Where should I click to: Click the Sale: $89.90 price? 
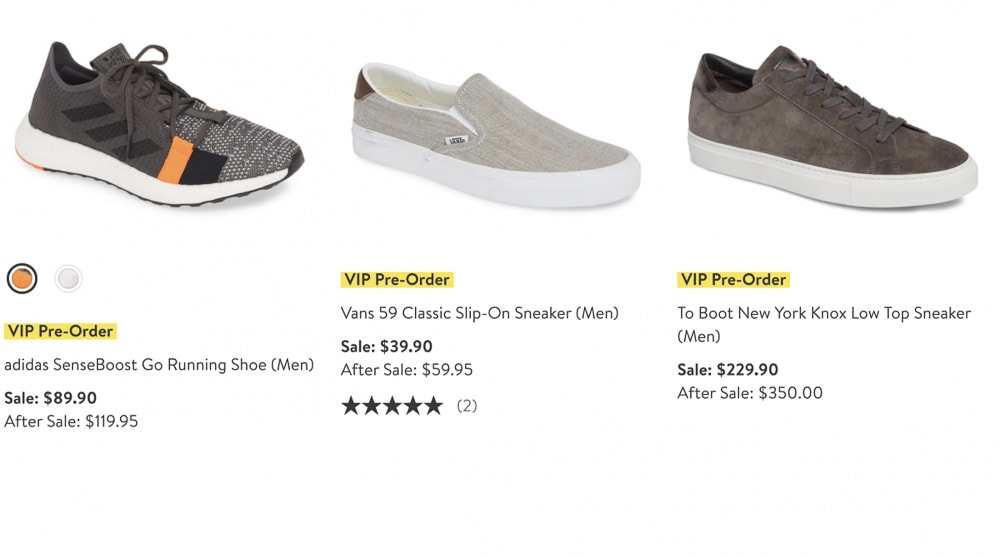click(x=50, y=398)
